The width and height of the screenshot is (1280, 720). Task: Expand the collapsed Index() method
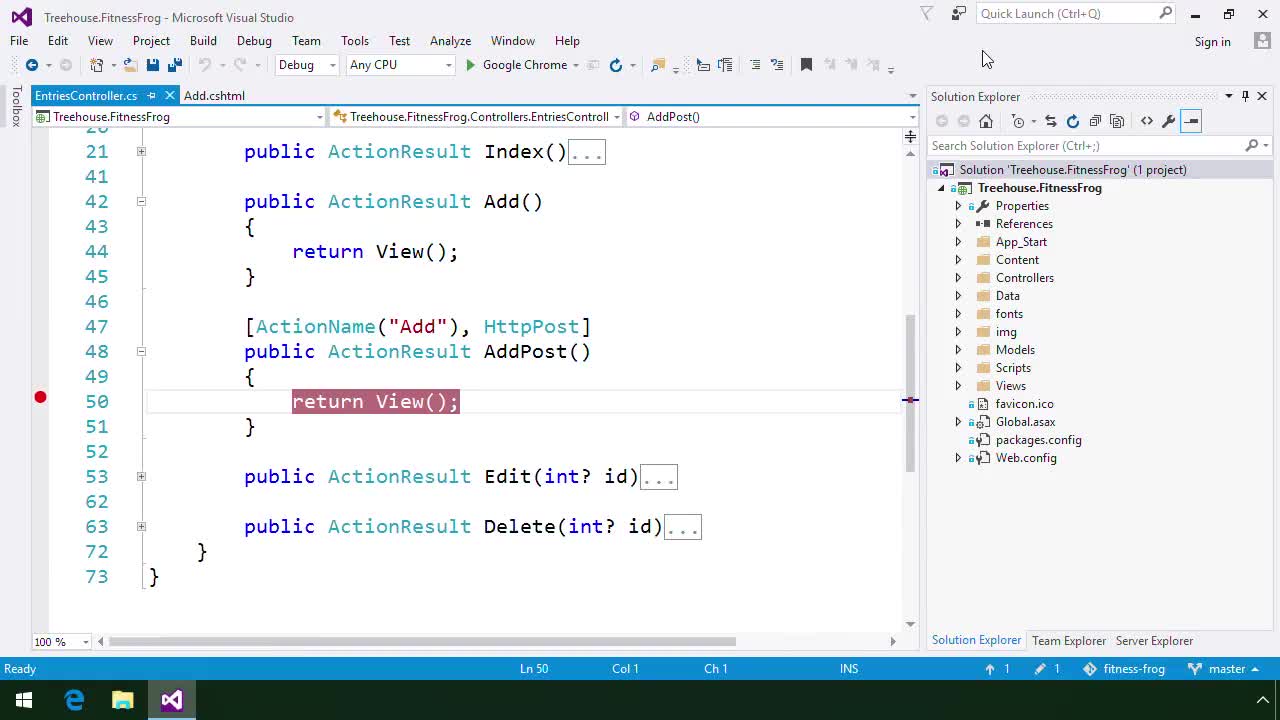141,152
